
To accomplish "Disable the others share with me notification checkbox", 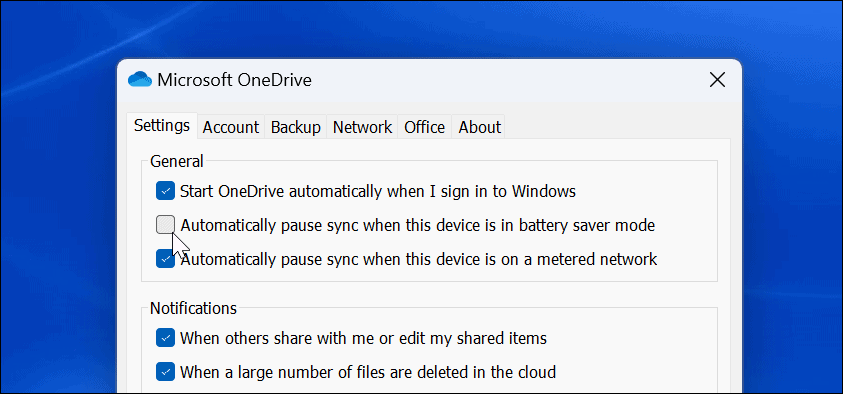I will (166, 338).
